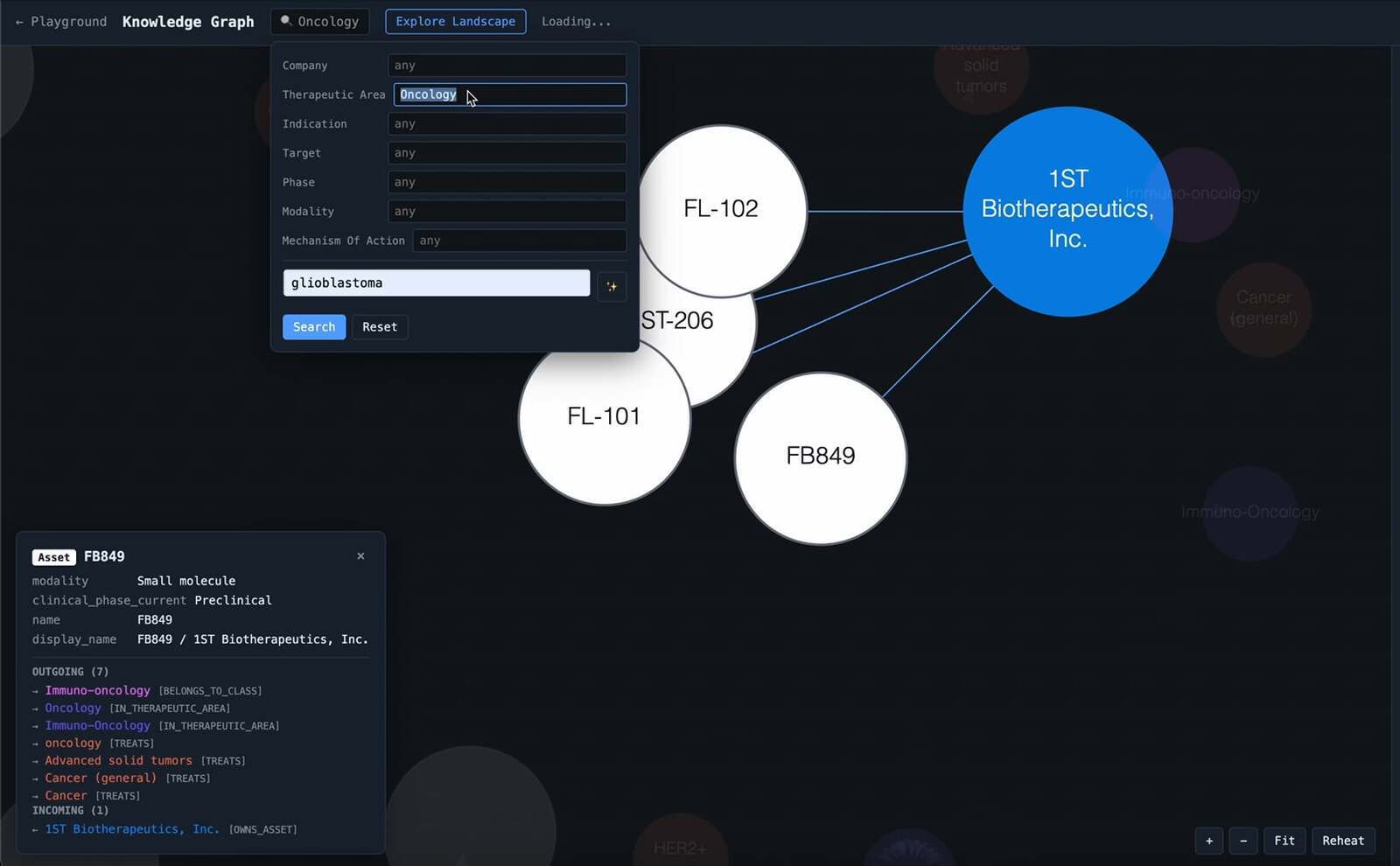Fit the graph to view

point(1284,841)
